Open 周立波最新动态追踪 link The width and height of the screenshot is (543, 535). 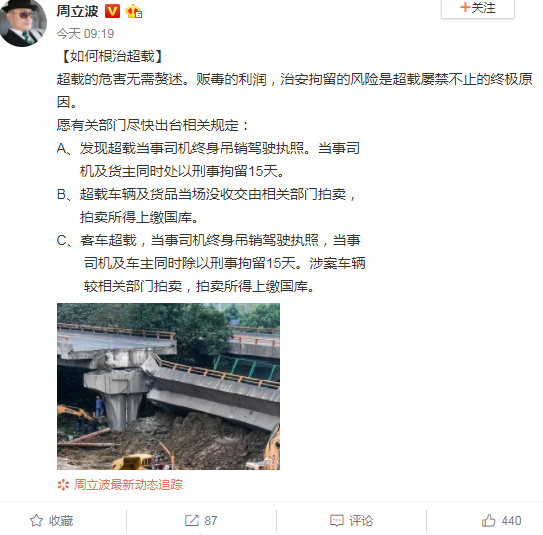(x=128, y=484)
